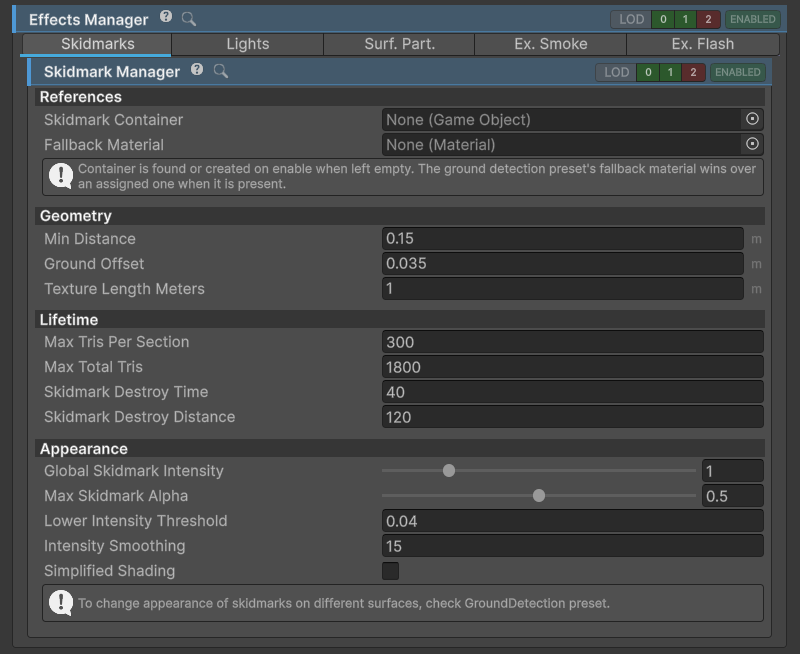Image resolution: width=800 pixels, height=654 pixels.
Task: Select LOD 0 in Skidmark Manager header
Action: click(648, 72)
